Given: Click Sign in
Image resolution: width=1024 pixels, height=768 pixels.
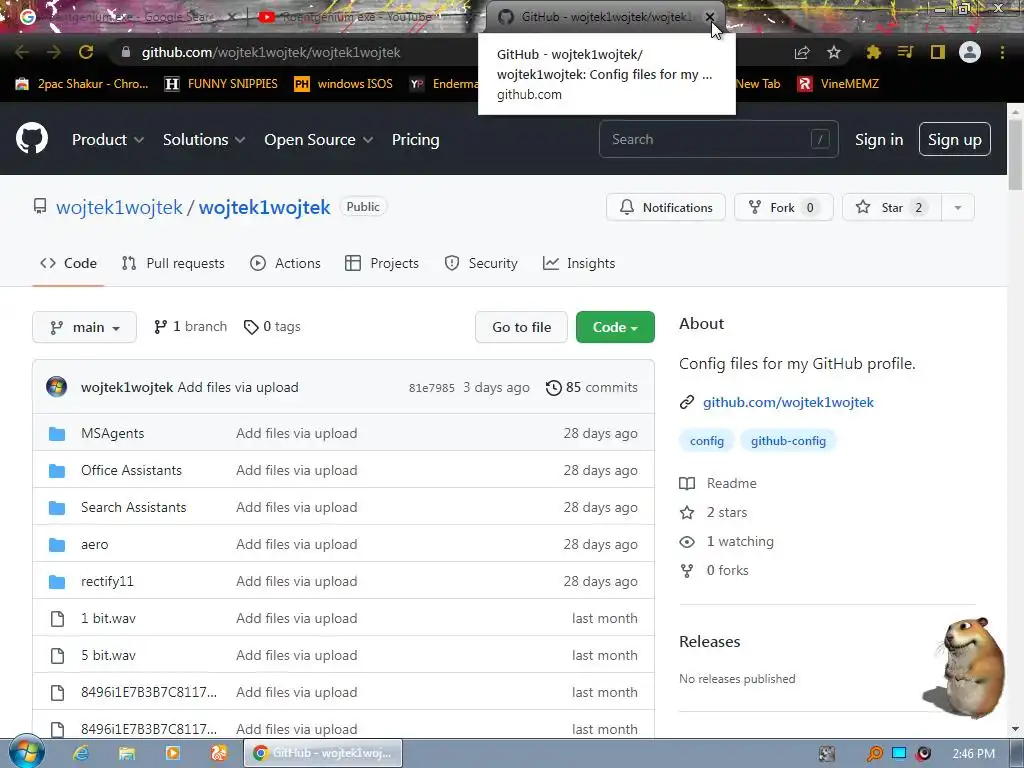Looking at the screenshot, I should click(x=879, y=139).
